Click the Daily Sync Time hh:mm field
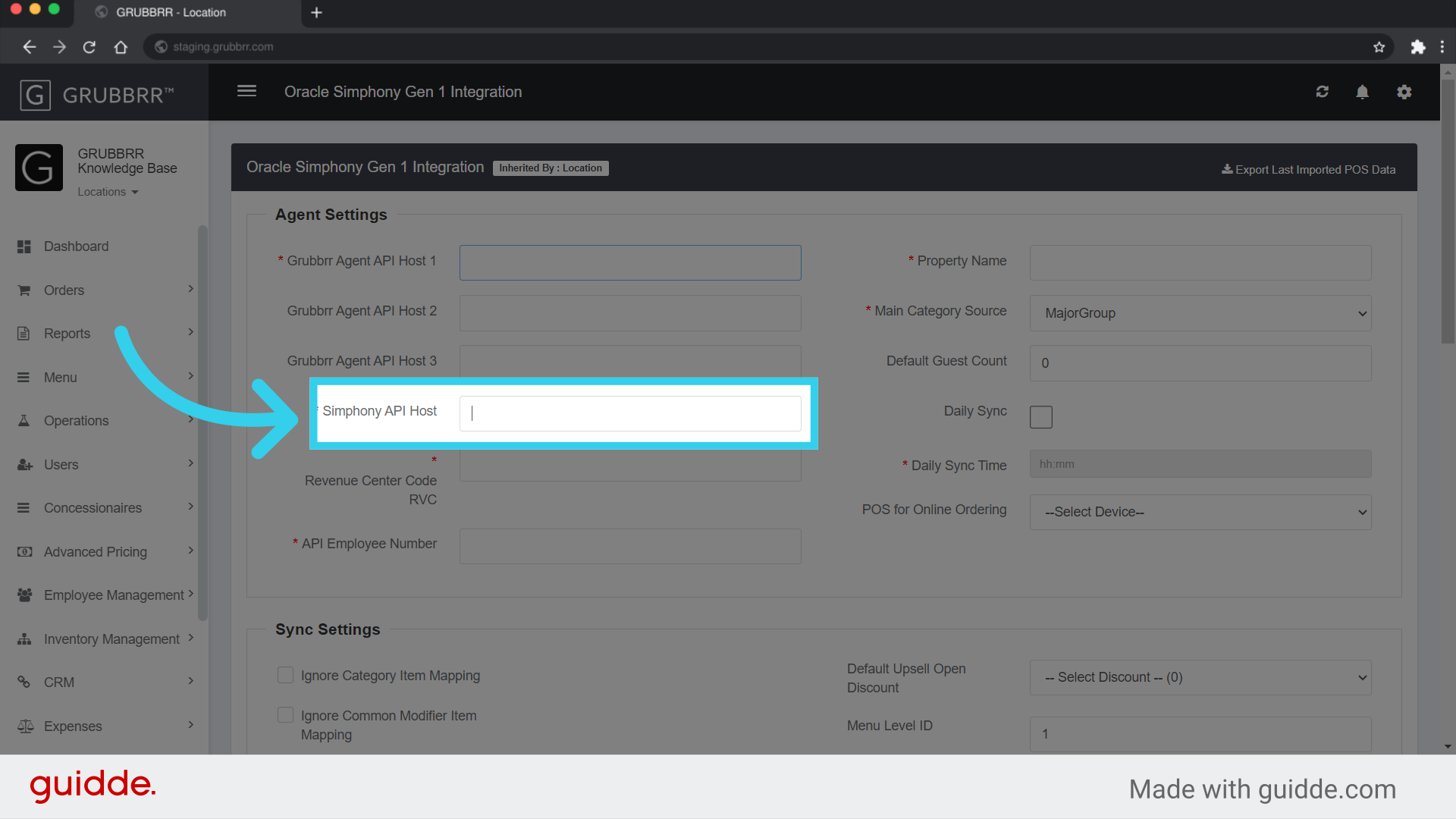Image resolution: width=1456 pixels, height=819 pixels. click(1200, 464)
